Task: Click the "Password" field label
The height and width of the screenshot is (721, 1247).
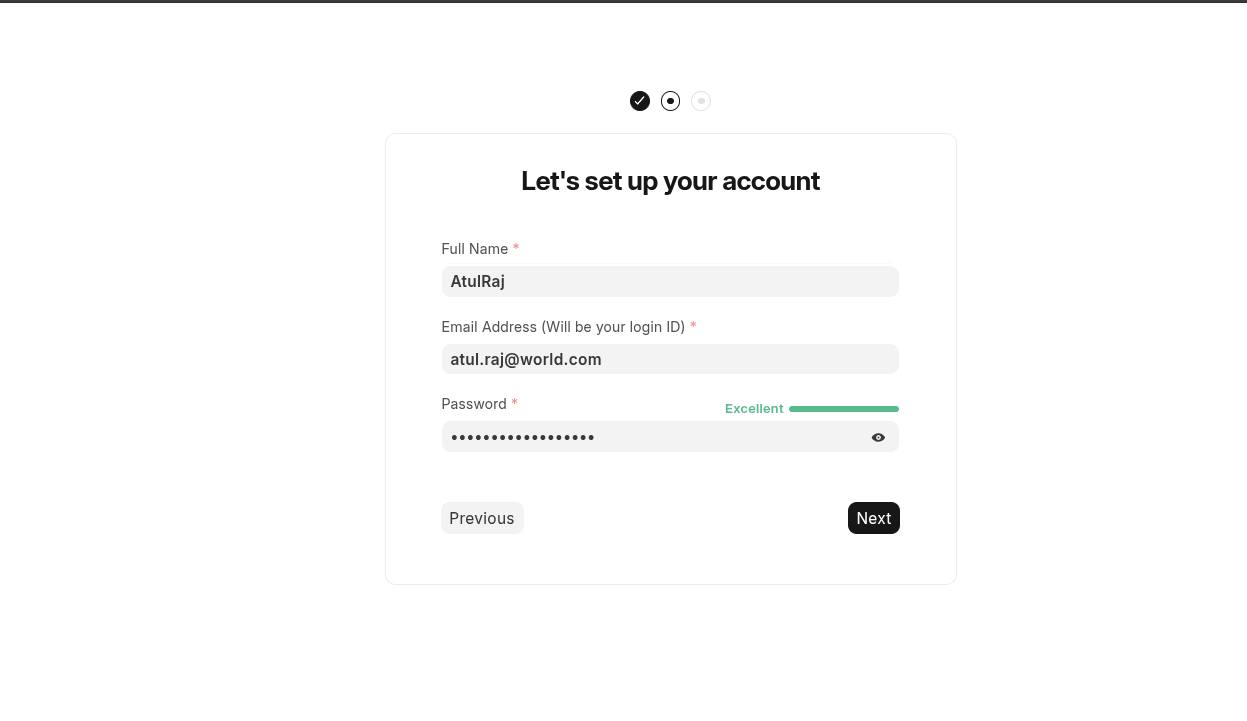Action: pos(474,404)
